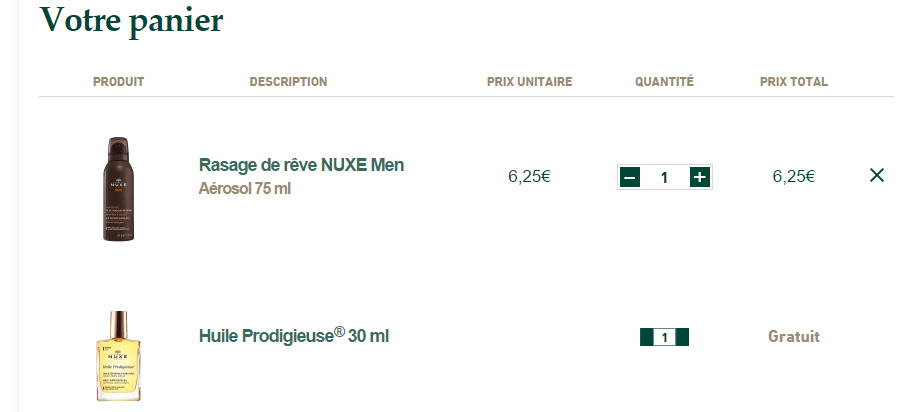Click the Gratuit label for Huile Prodigieuse
This screenshot has width=911, height=412.
pos(794,337)
